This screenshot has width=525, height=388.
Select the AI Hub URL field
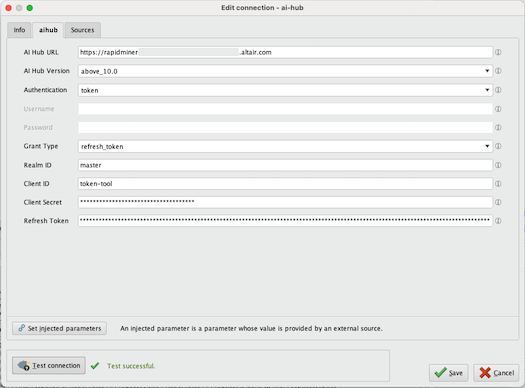point(285,52)
